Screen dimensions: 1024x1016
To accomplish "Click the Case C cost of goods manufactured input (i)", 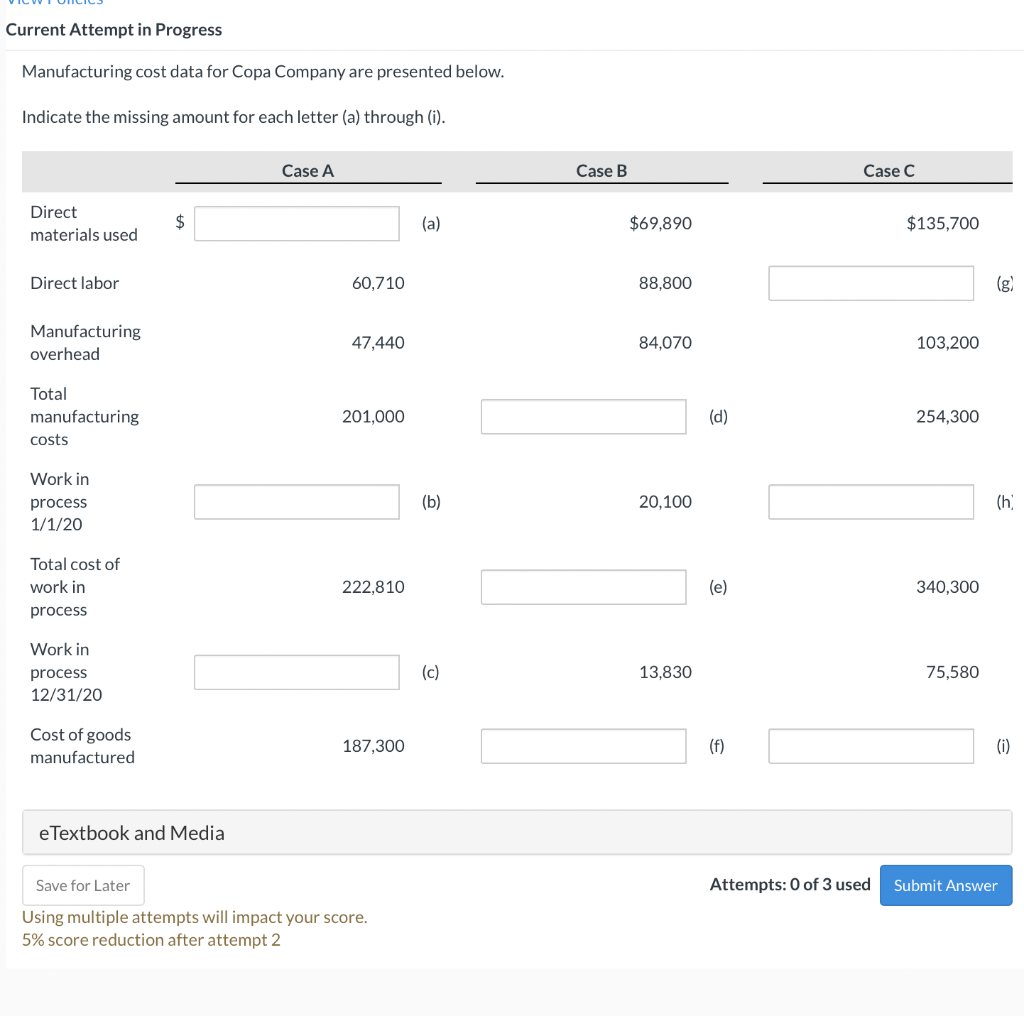I will [x=870, y=745].
